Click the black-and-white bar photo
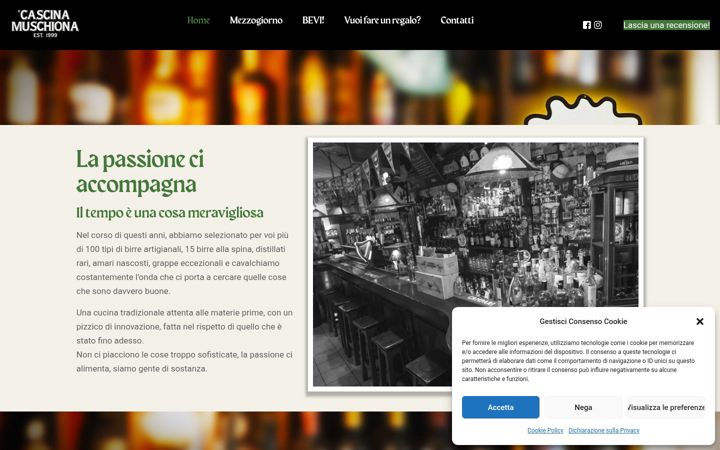 (x=476, y=264)
